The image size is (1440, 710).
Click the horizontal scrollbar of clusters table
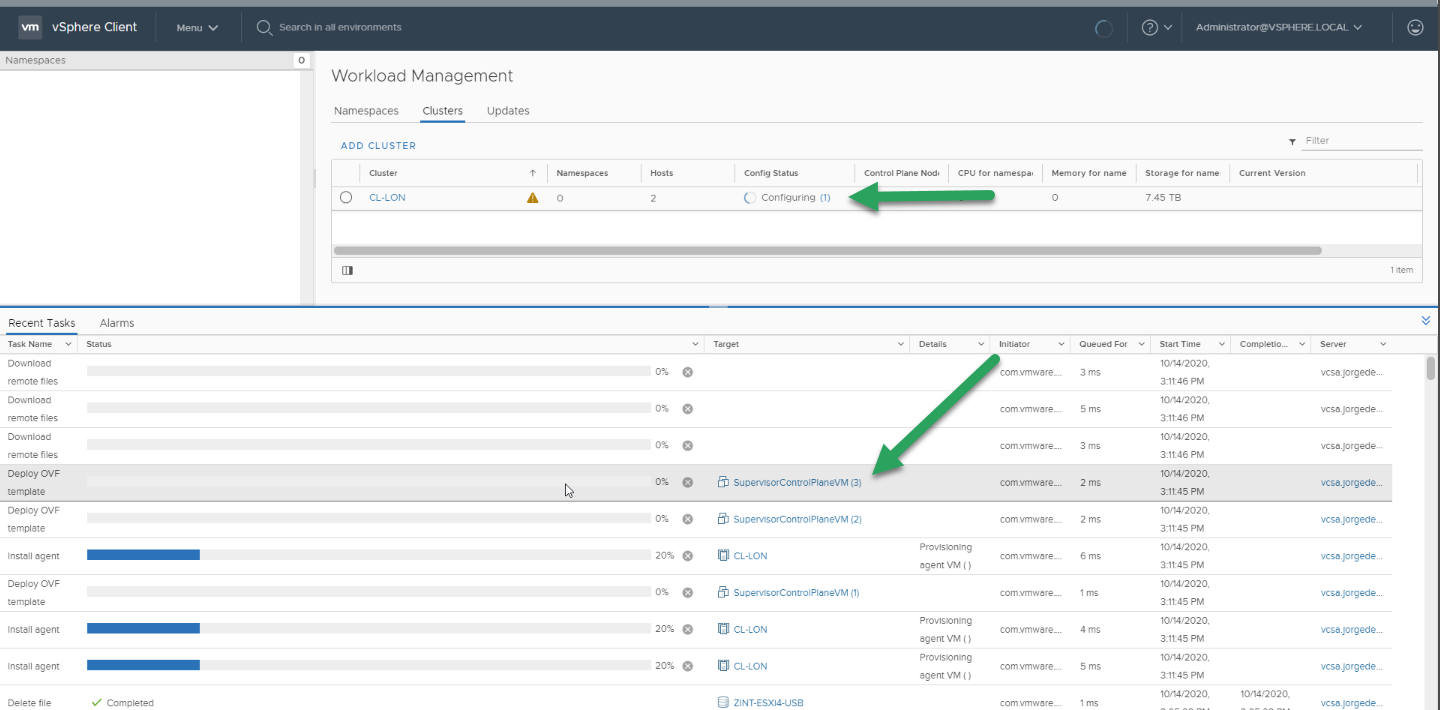click(x=827, y=250)
